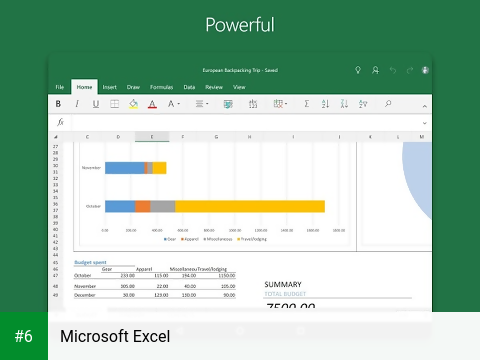Click the Redo arrow

coord(410,70)
